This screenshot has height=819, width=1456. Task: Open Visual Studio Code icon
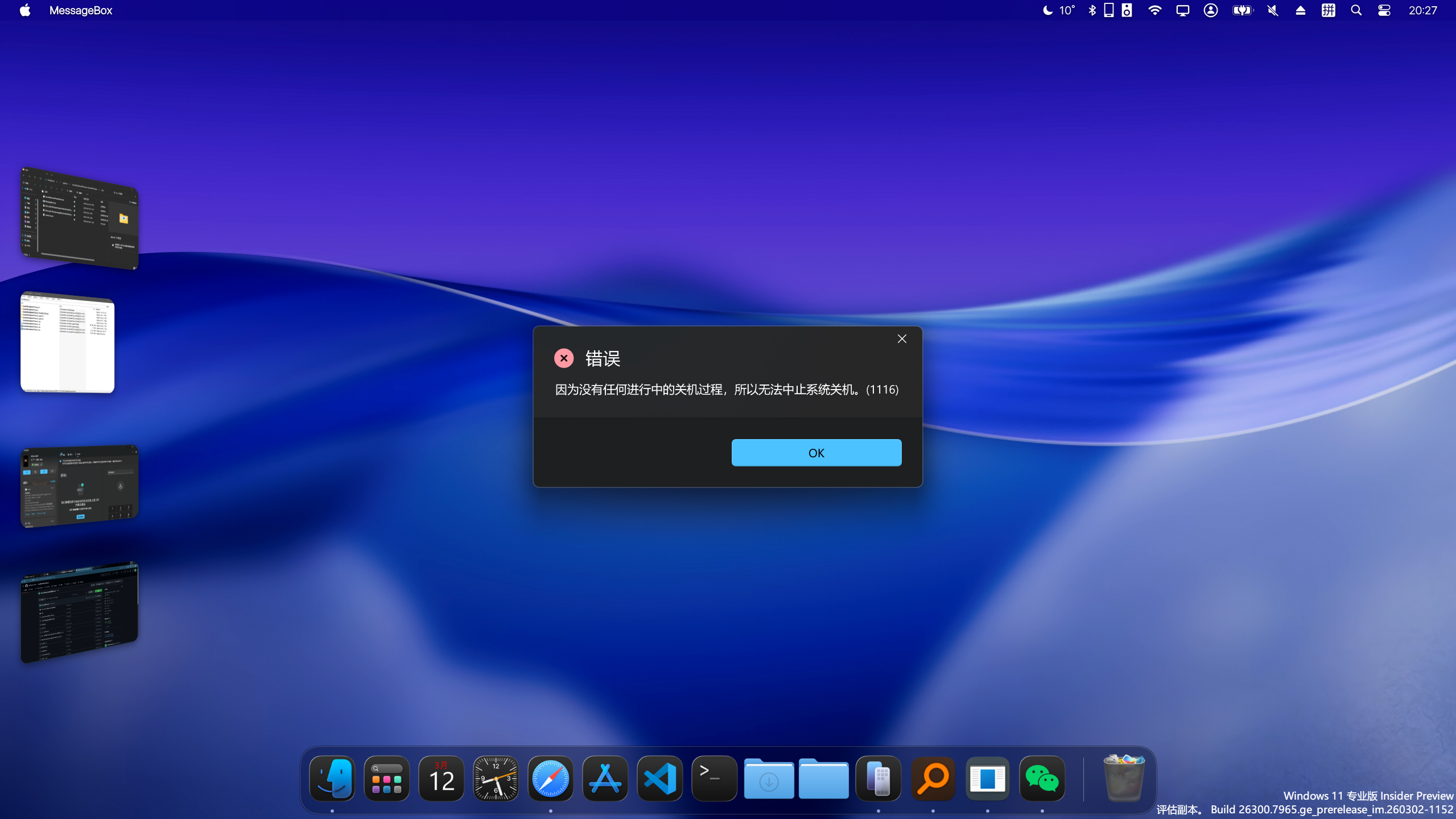659,779
